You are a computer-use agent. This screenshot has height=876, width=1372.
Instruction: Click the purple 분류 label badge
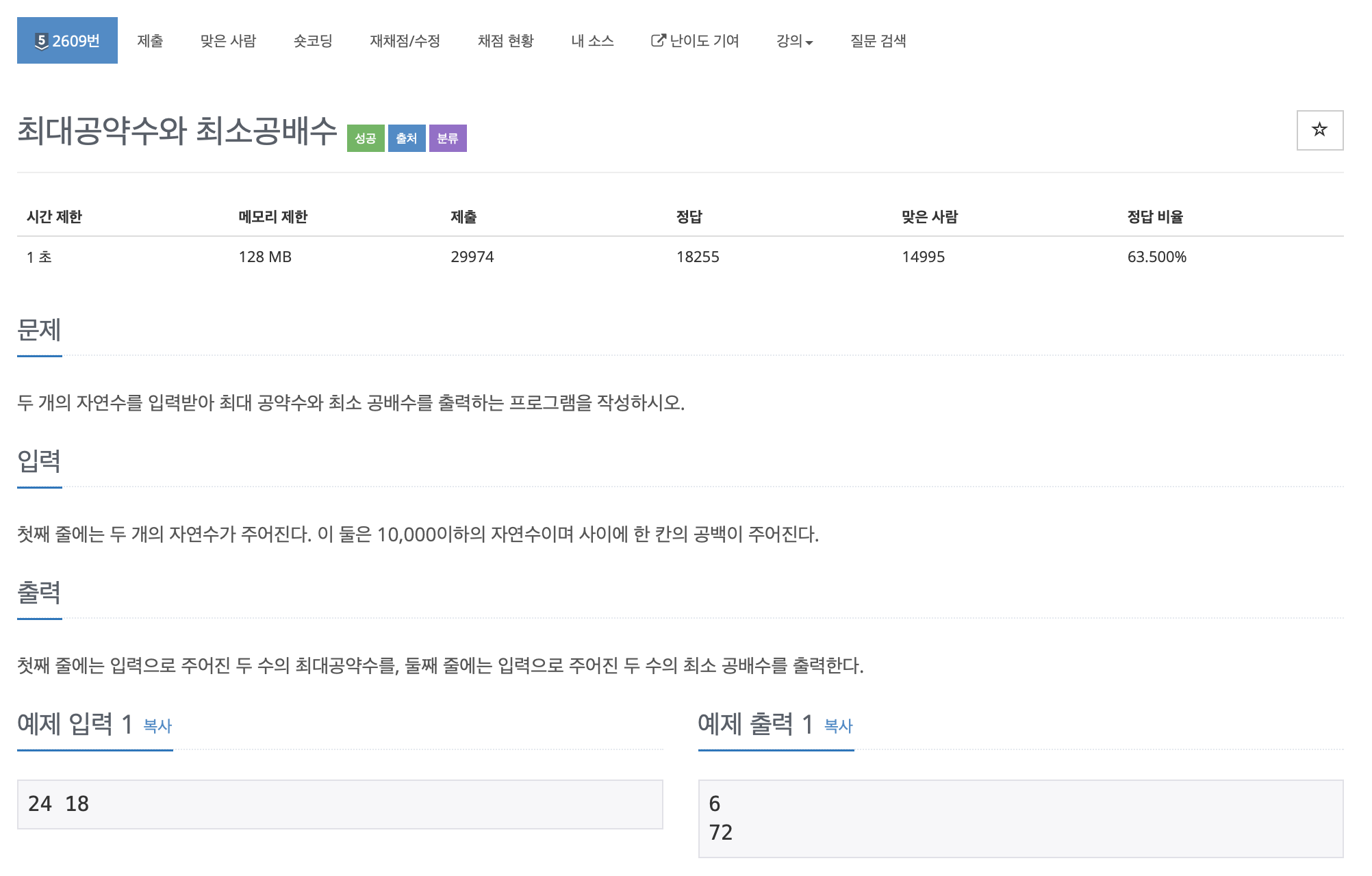click(x=447, y=138)
